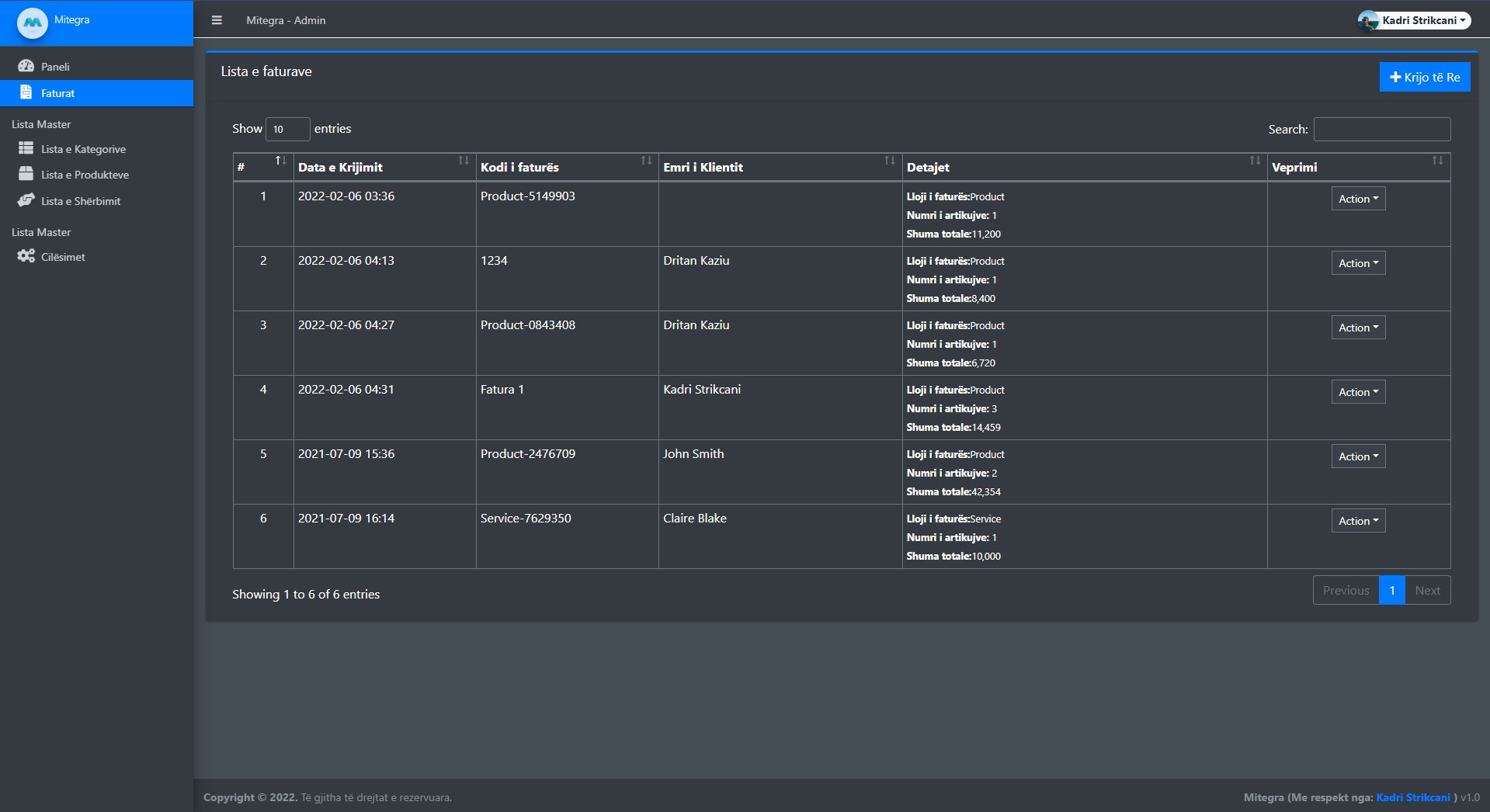
Task: Focus the Search input field
Action: coord(1381,129)
